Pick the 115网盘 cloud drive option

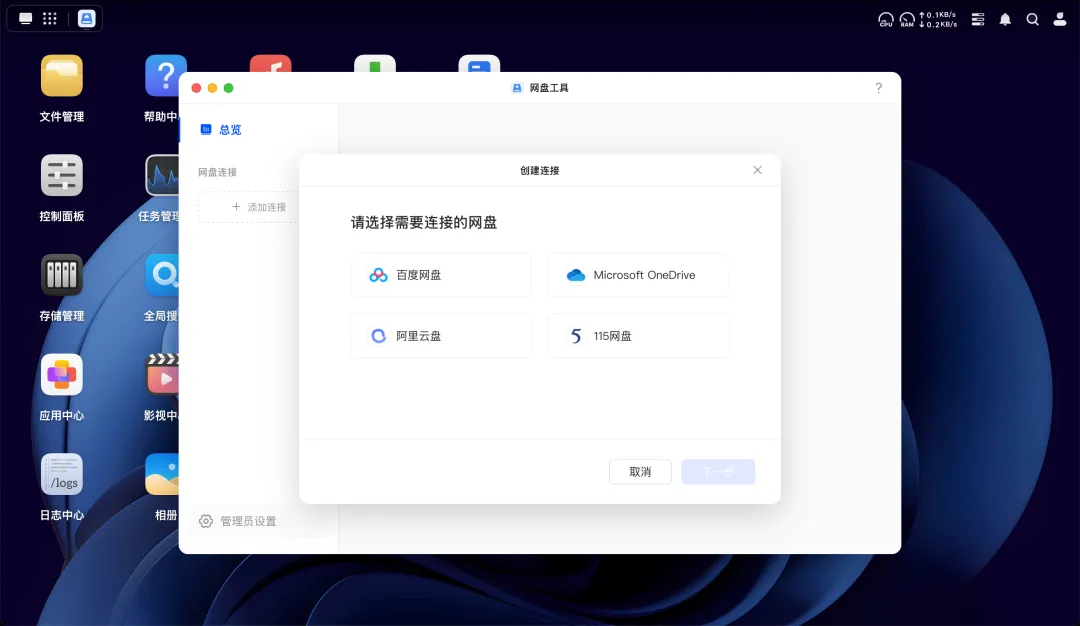[638, 336]
